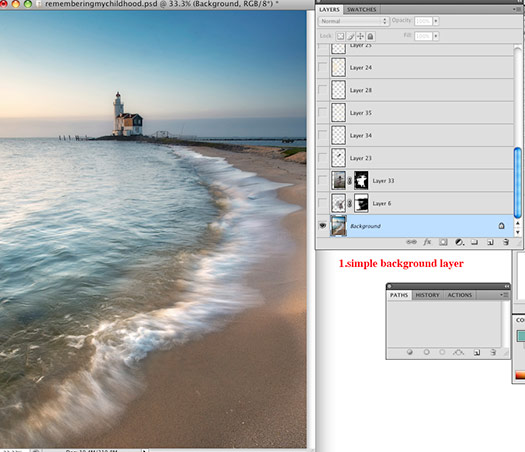Click the lock transparent pixels icon
Screen dimensions: 525x452
click(340, 36)
